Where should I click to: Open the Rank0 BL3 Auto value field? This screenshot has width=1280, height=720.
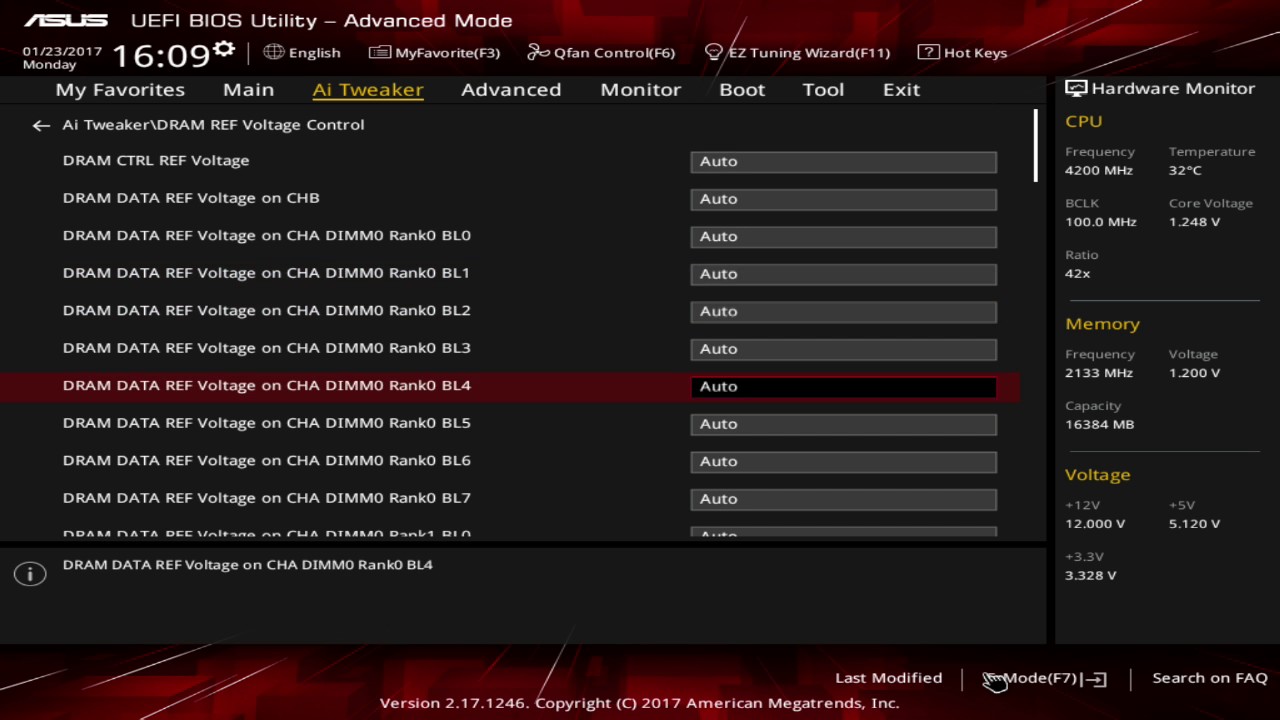(843, 349)
